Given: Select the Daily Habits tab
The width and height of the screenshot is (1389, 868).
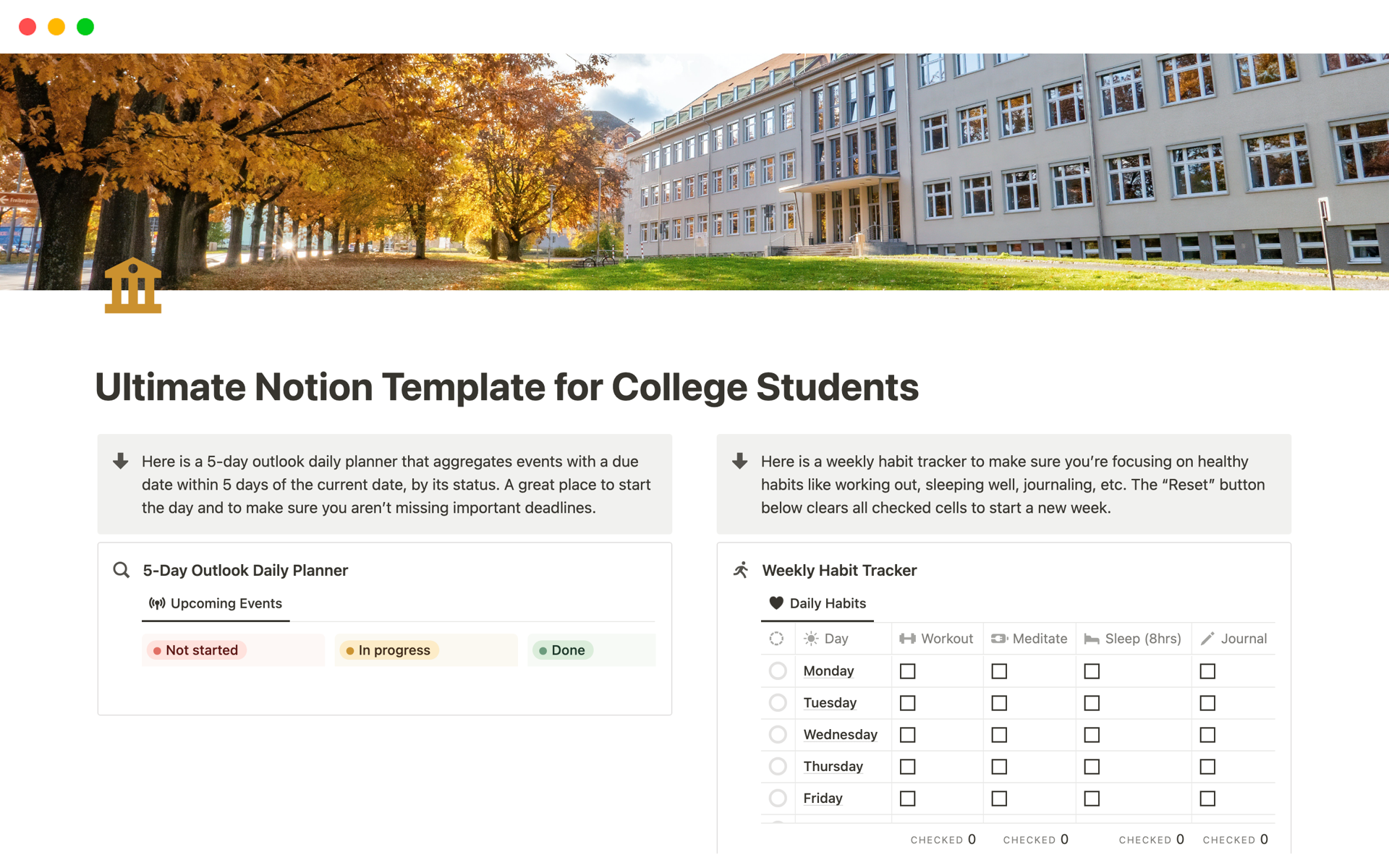Looking at the screenshot, I should point(817,603).
